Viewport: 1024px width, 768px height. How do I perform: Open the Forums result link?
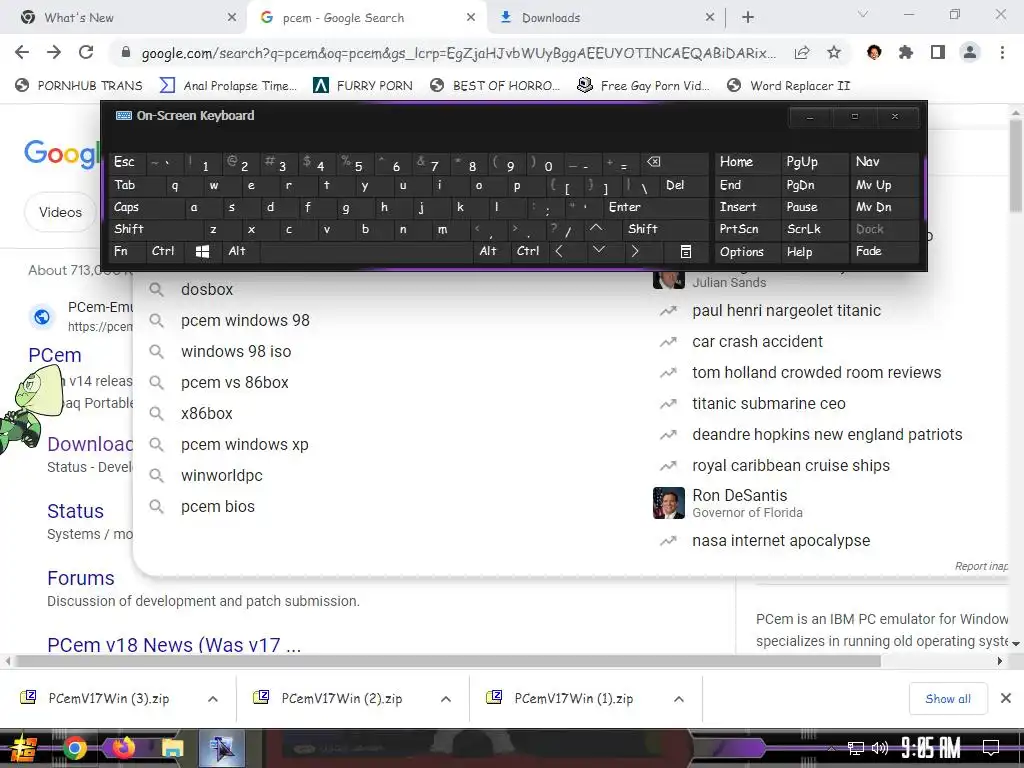[80, 578]
